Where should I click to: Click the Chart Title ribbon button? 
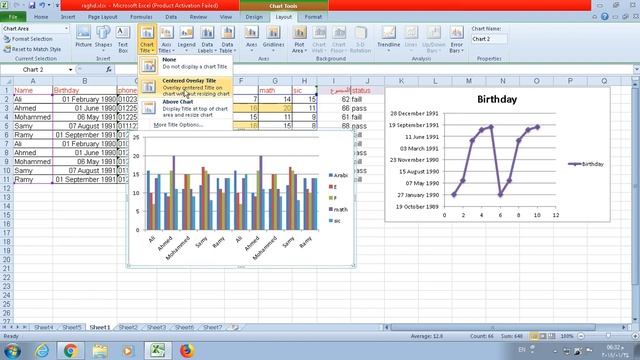click(147, 39)
